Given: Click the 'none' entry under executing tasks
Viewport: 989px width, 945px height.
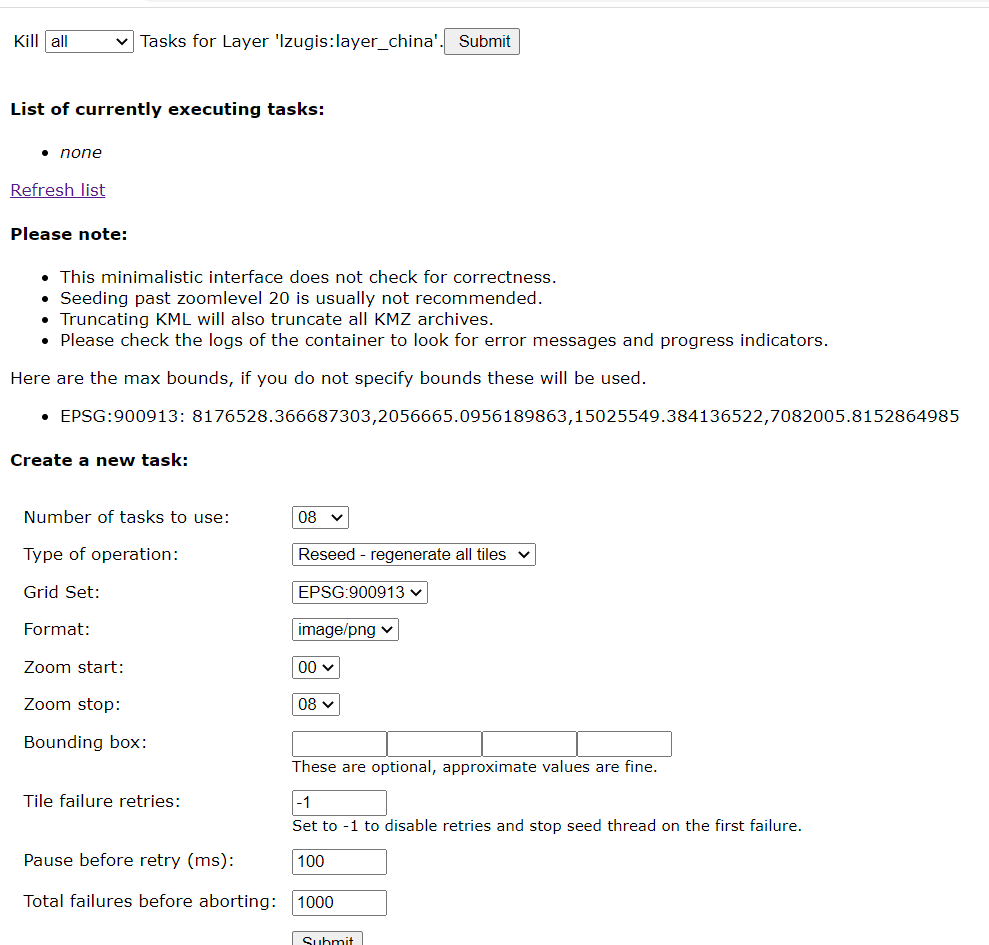Looking at the screenshot, I should click(x=80, y=152).
